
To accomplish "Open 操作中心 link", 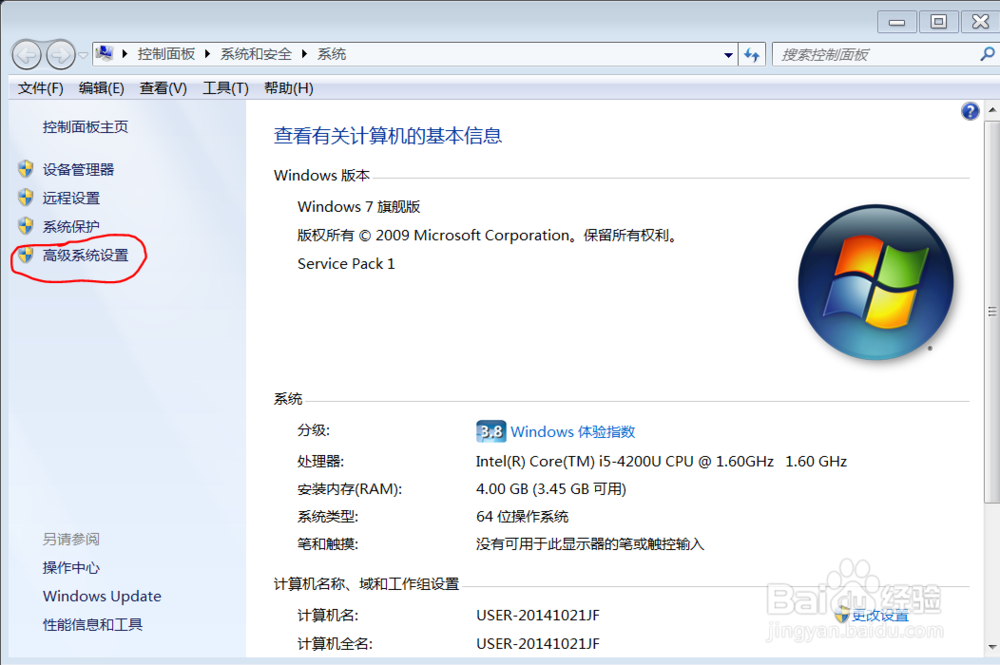I will (71, 567).
